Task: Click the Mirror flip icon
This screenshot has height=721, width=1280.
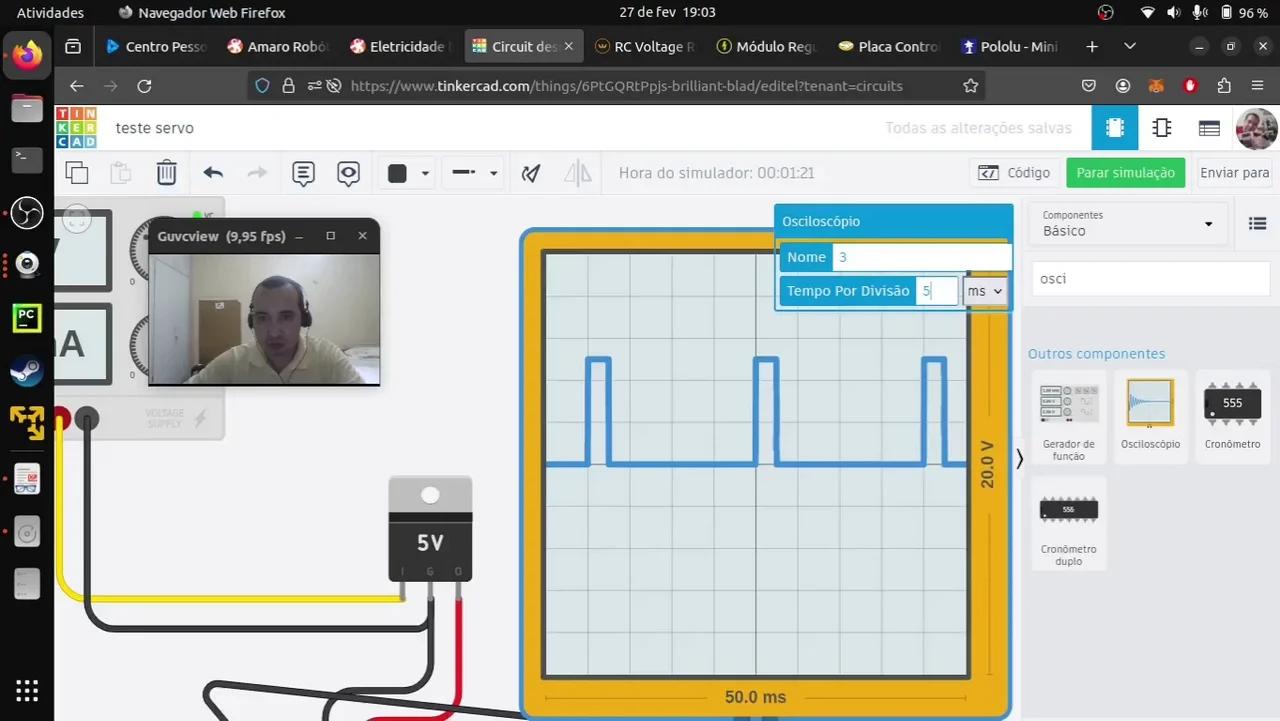Action: pyautogui.click(x=577, y=173)
